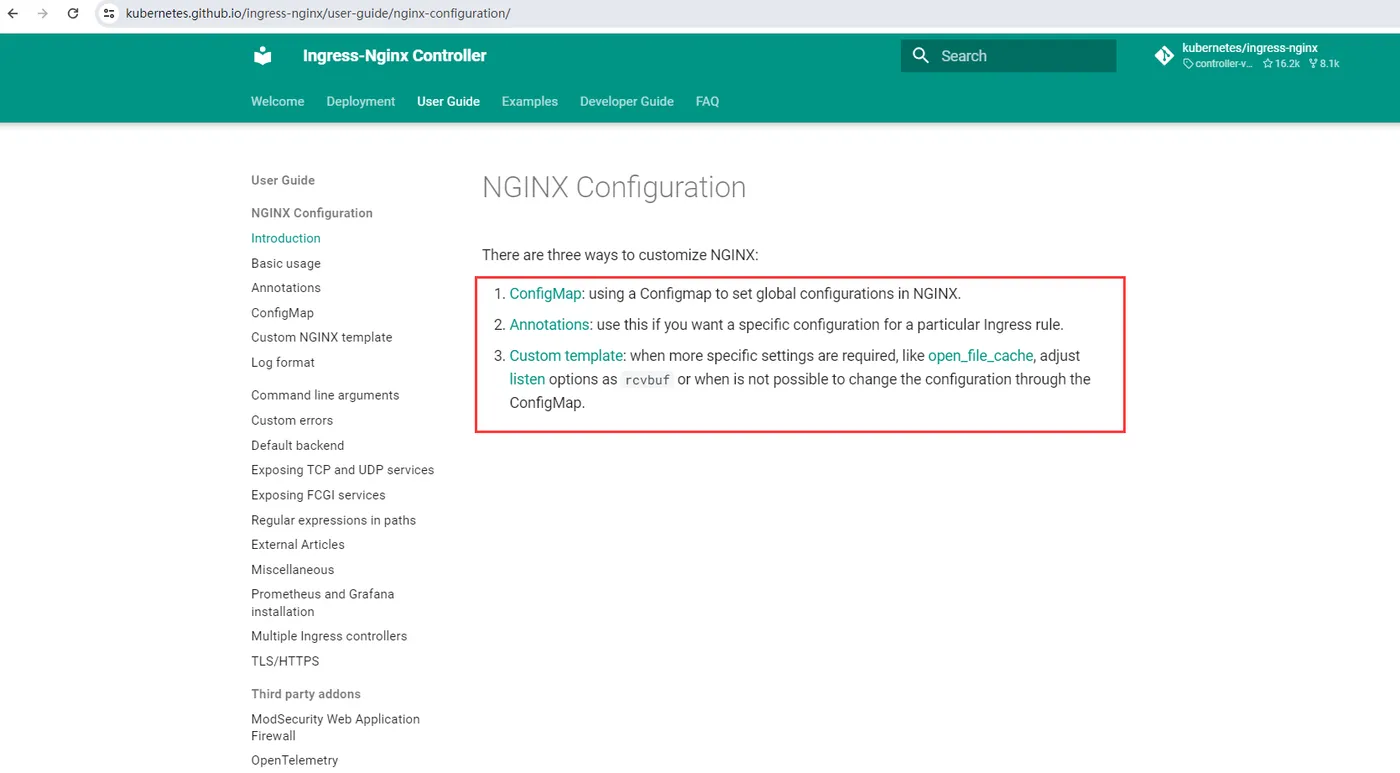Open kubernetes/ingress-nginx repository link
1400x773 pixels.
1250,48
